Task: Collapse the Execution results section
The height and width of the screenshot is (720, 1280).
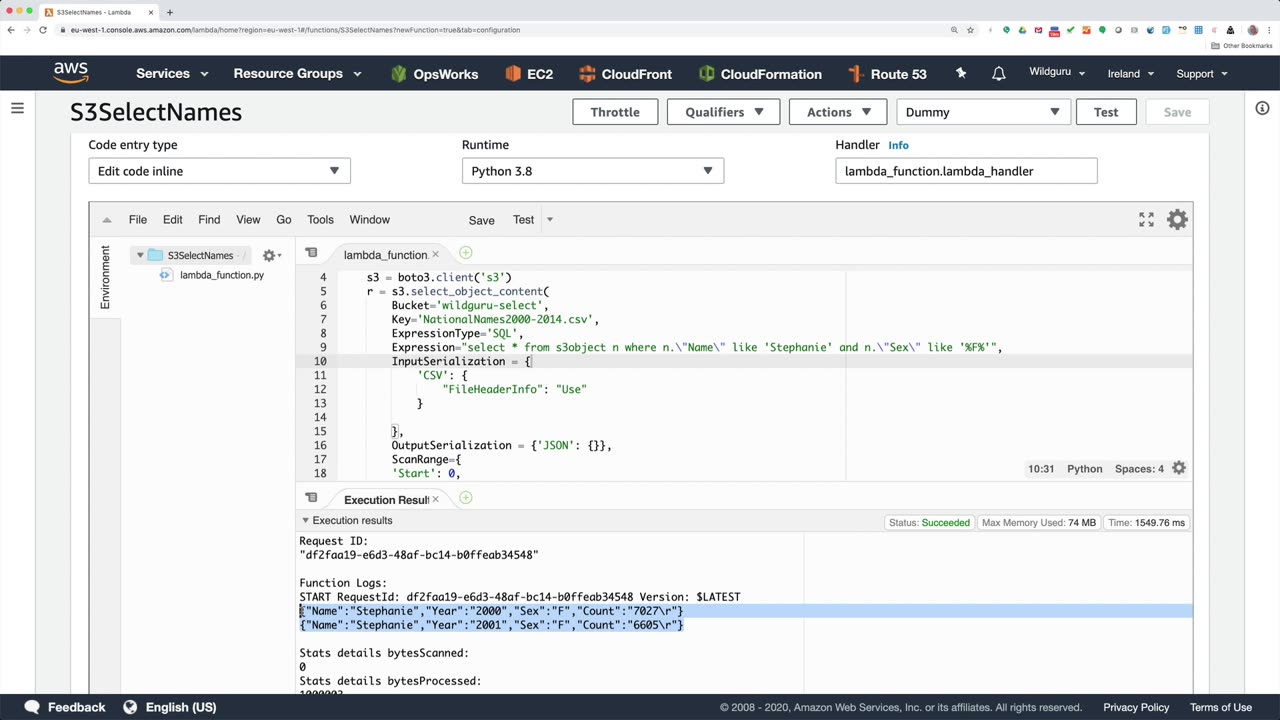Action: 305,521
